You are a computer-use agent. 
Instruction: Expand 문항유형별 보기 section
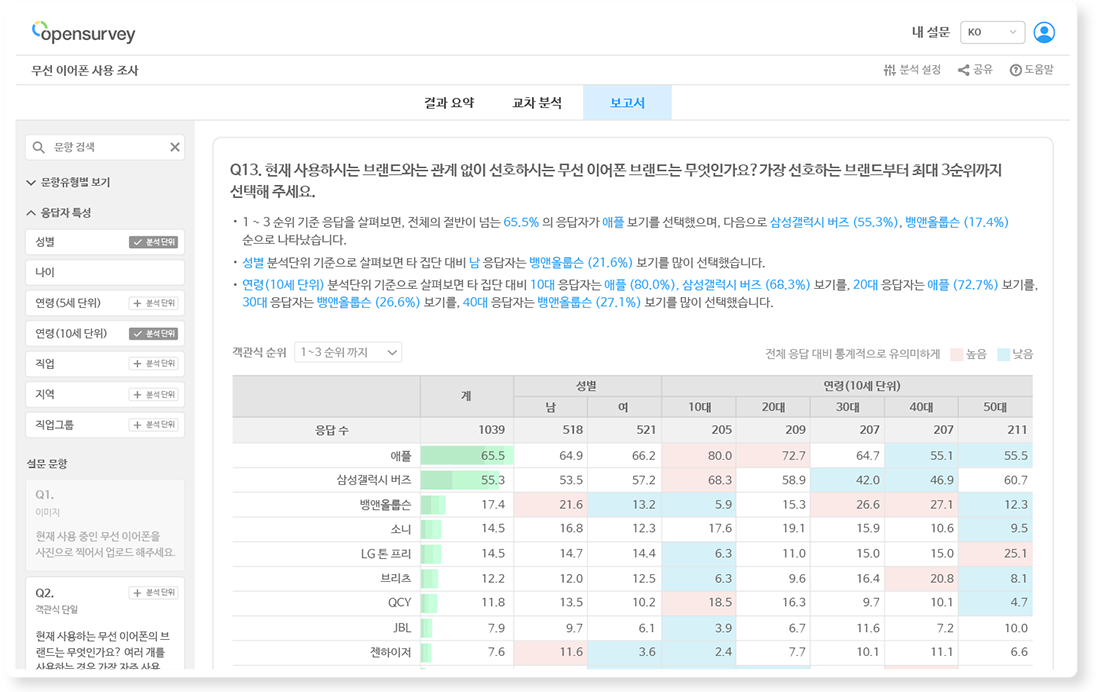[x=68, y=182]
